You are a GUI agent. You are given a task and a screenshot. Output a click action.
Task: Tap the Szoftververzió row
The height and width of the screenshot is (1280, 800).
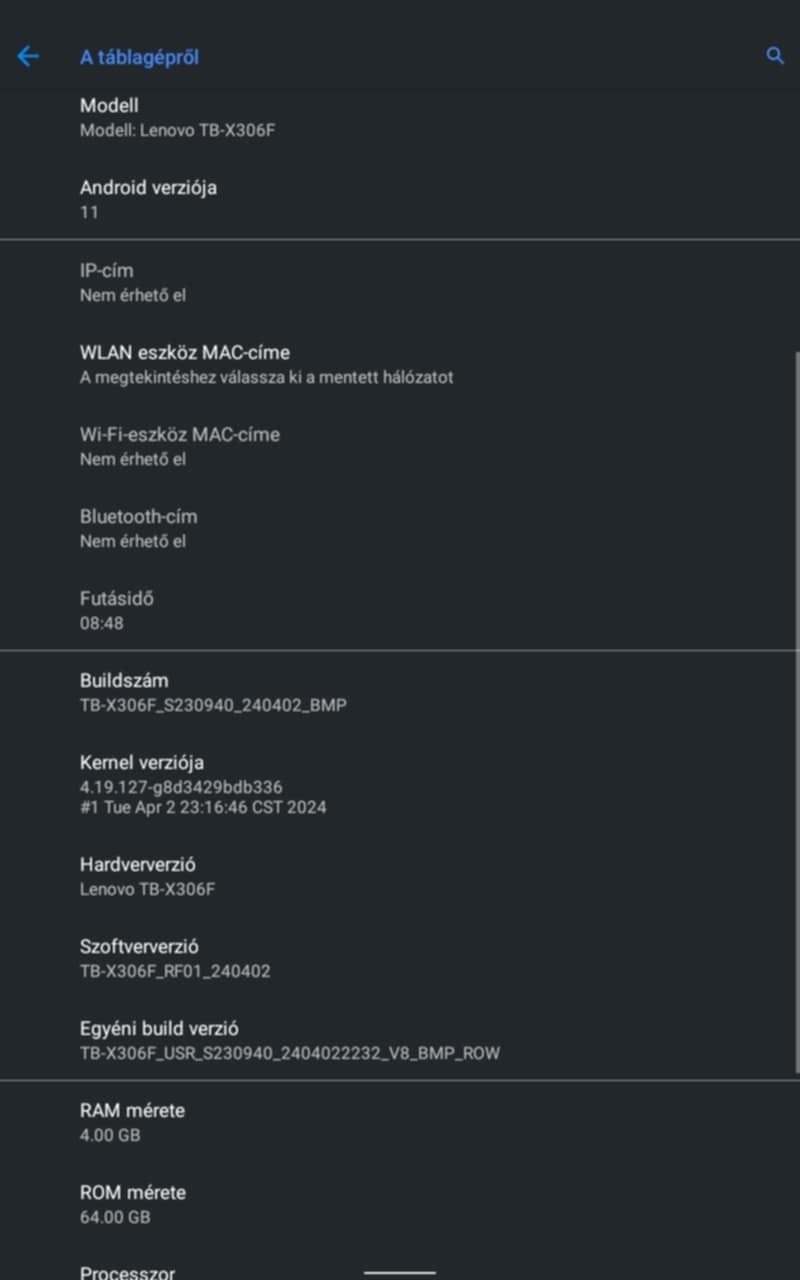pyautogui.click(x=175, y=958)
